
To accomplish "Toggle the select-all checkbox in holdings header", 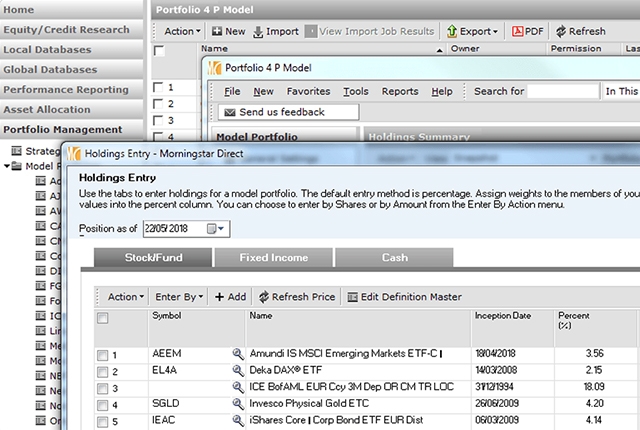I will tap(102, 318).
